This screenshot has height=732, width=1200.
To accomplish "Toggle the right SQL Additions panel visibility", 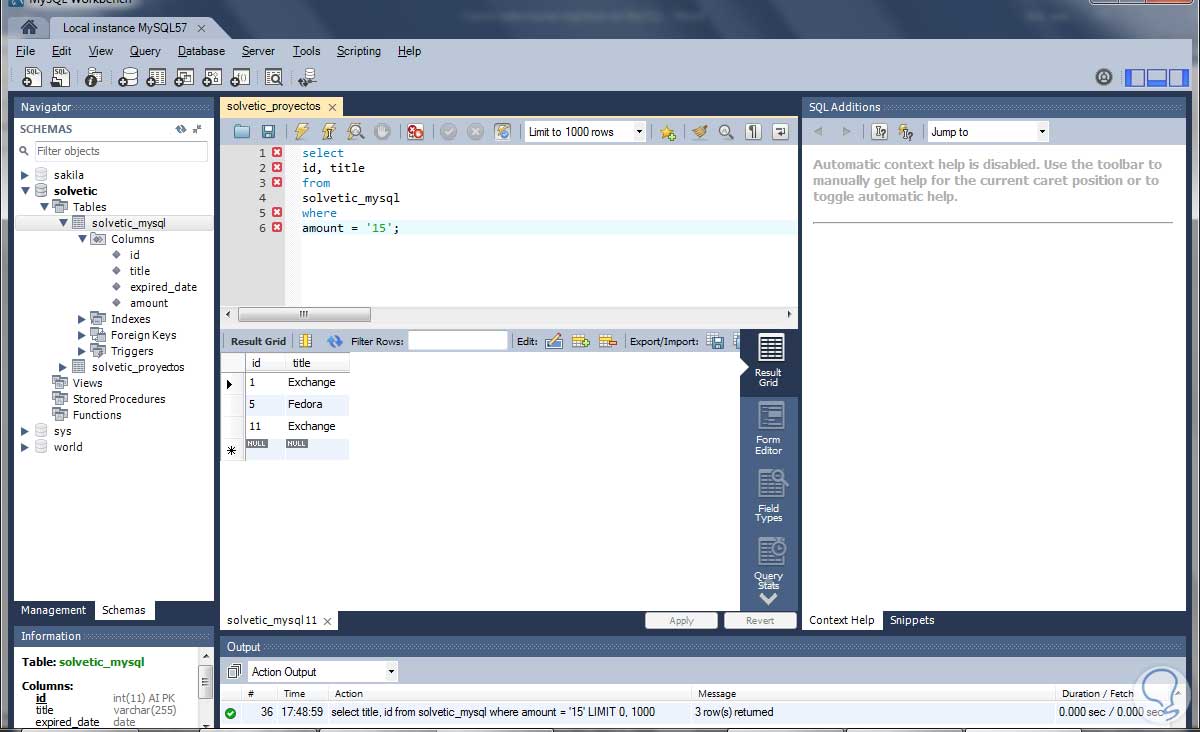I will pyautogui.click(x=1179, y=78).
